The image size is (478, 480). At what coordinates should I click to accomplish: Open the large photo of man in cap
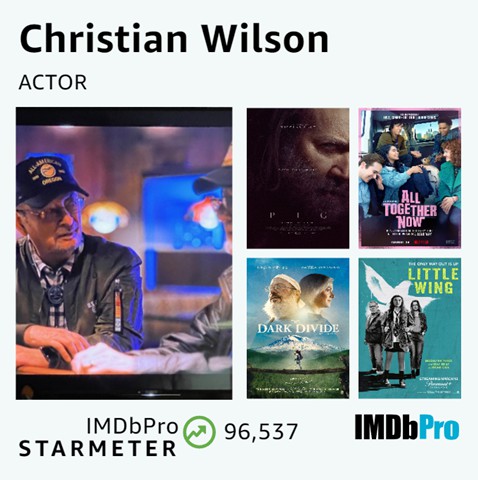pyautogui.click(x=124, y=253)
